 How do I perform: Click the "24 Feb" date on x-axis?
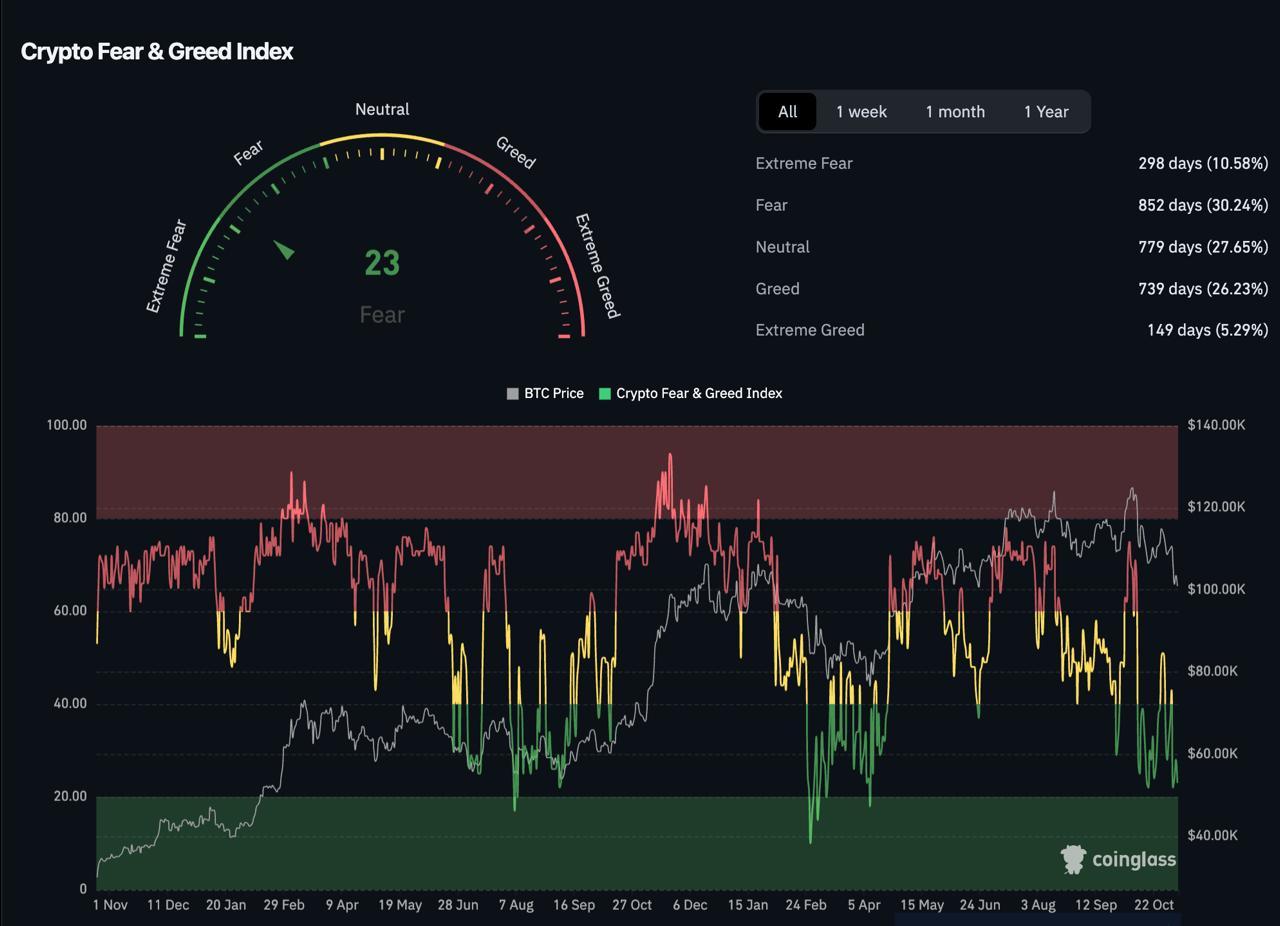tap(805, 905)
